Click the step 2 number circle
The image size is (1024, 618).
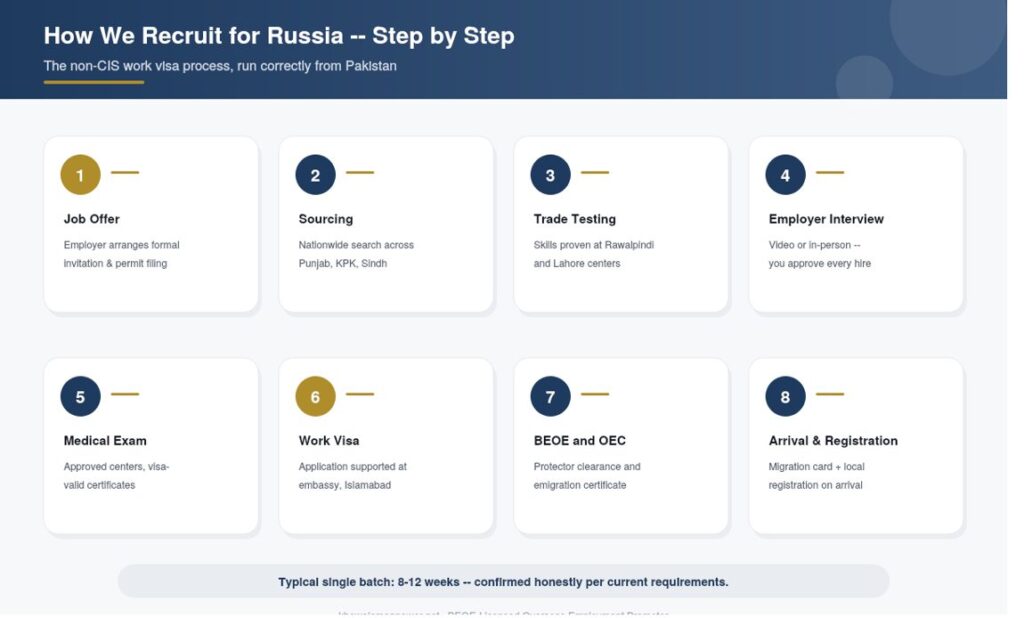[x=315, y=174]
